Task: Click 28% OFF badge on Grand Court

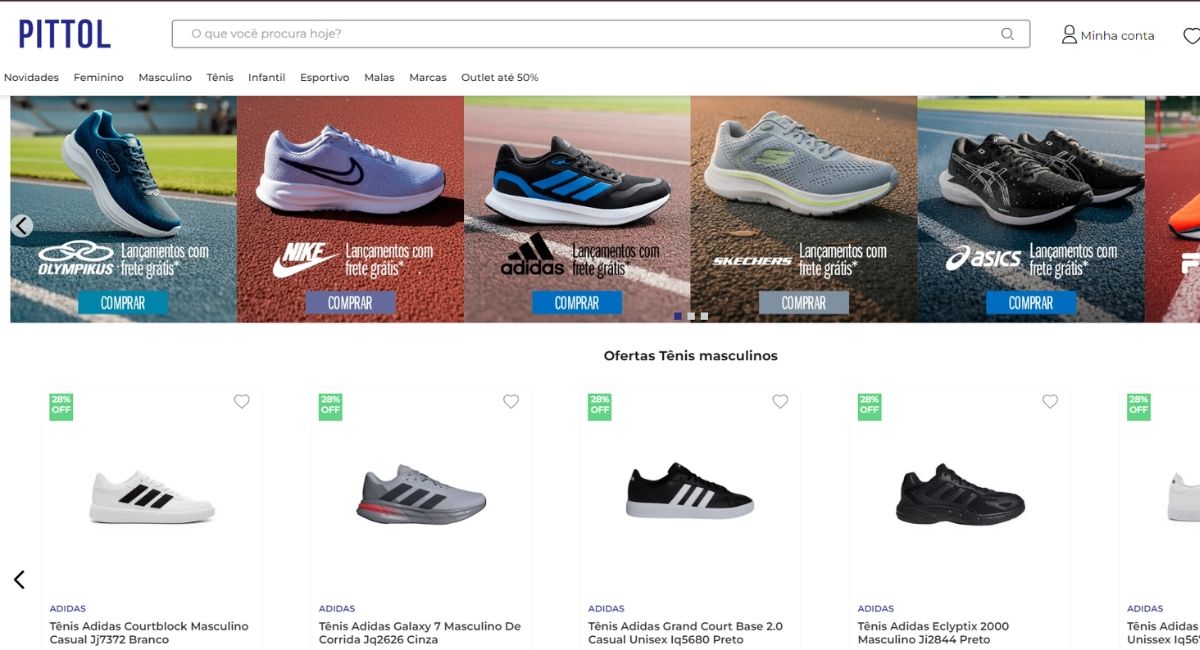Action: (x=600, y=405)
